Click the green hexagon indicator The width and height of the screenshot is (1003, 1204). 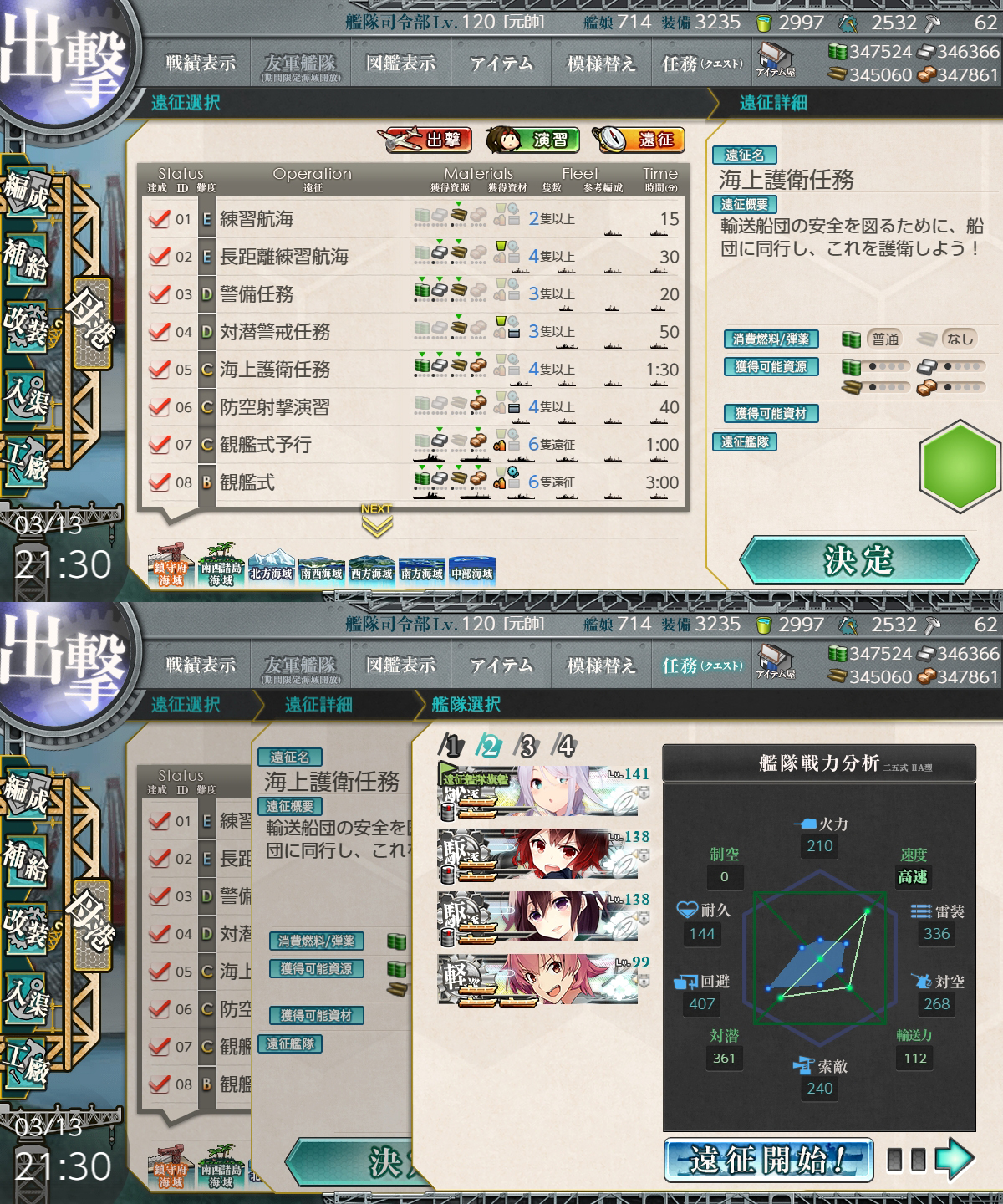960,466
